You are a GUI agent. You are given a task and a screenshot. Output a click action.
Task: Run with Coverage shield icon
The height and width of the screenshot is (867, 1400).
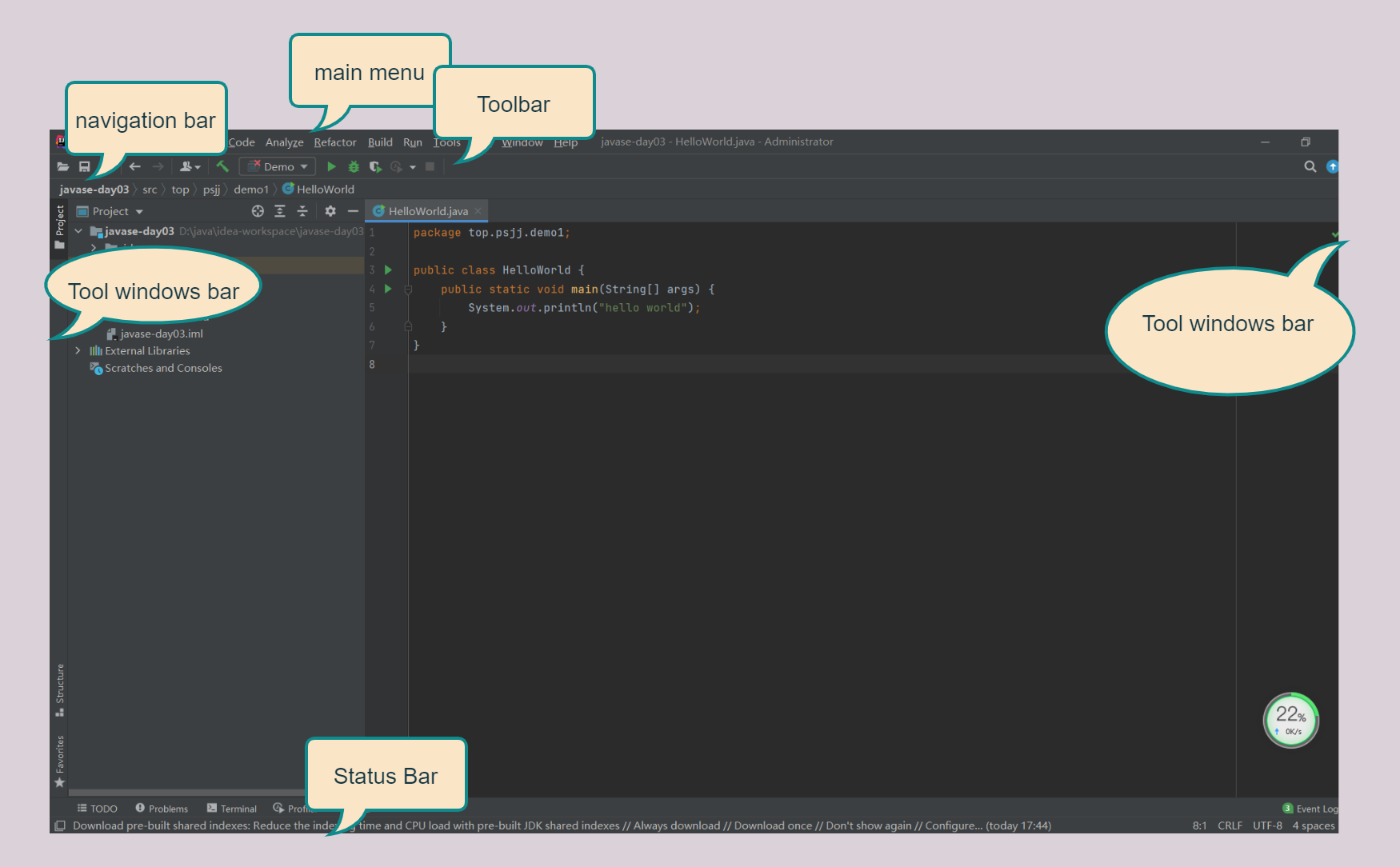374,166
